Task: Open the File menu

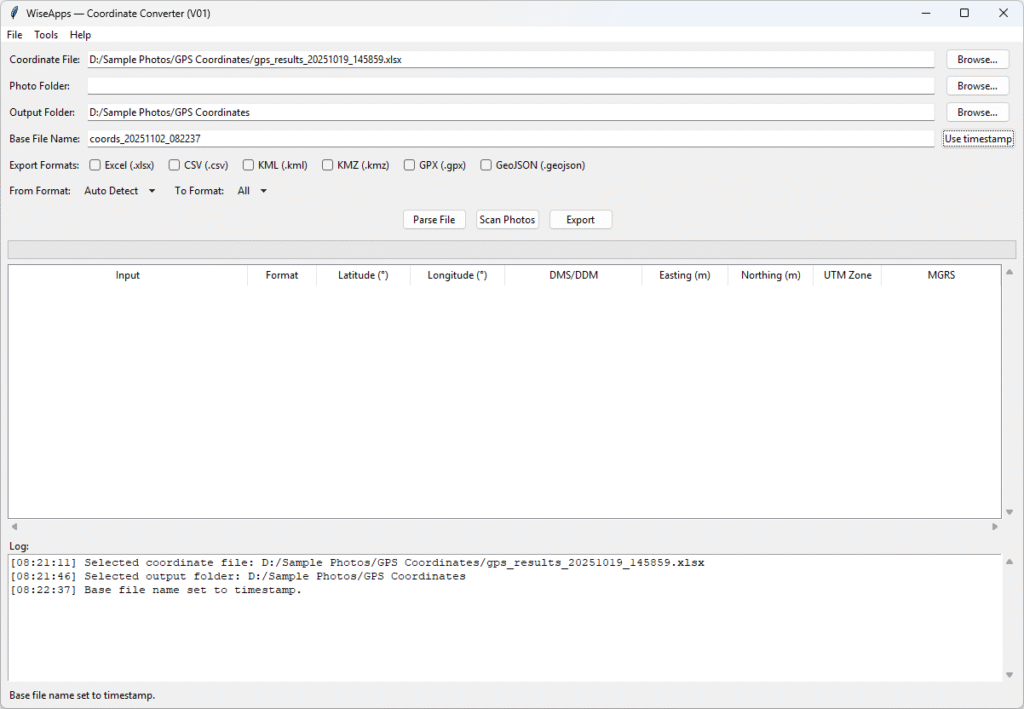Action: [x=14, y=34]
